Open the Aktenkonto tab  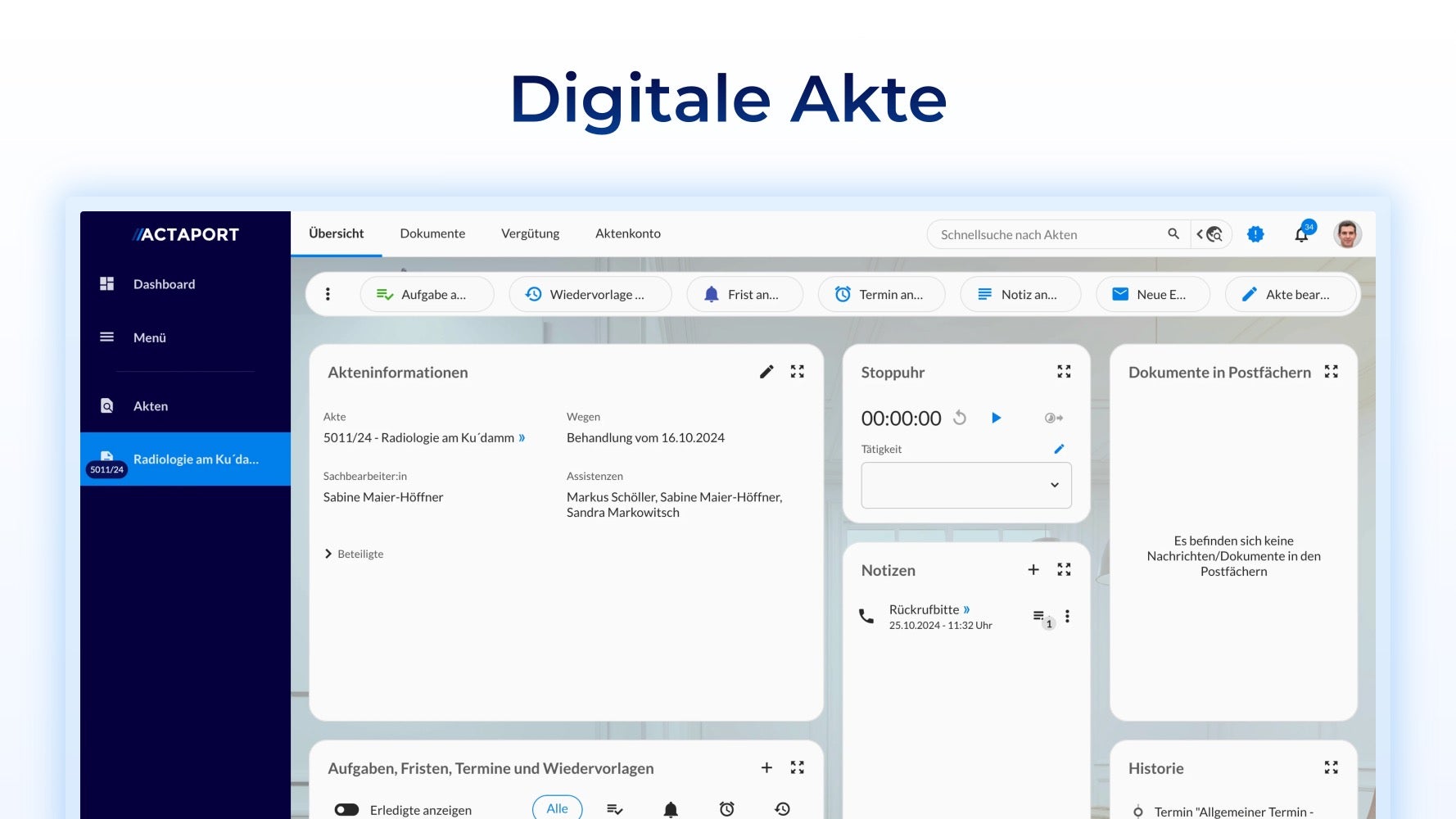pyautogui.click(x=627, y=233)
